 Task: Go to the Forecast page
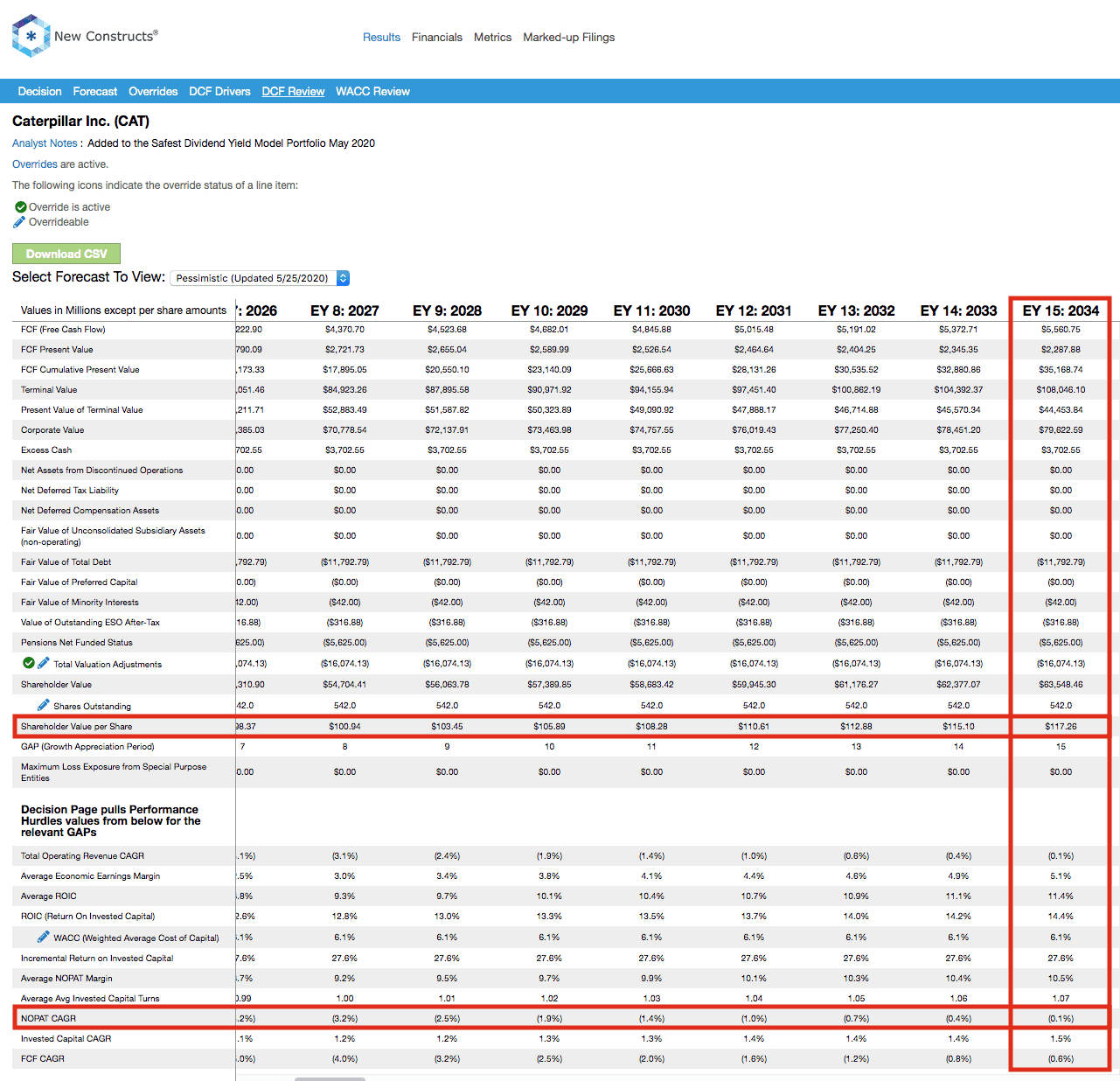(x=95, y=91)
